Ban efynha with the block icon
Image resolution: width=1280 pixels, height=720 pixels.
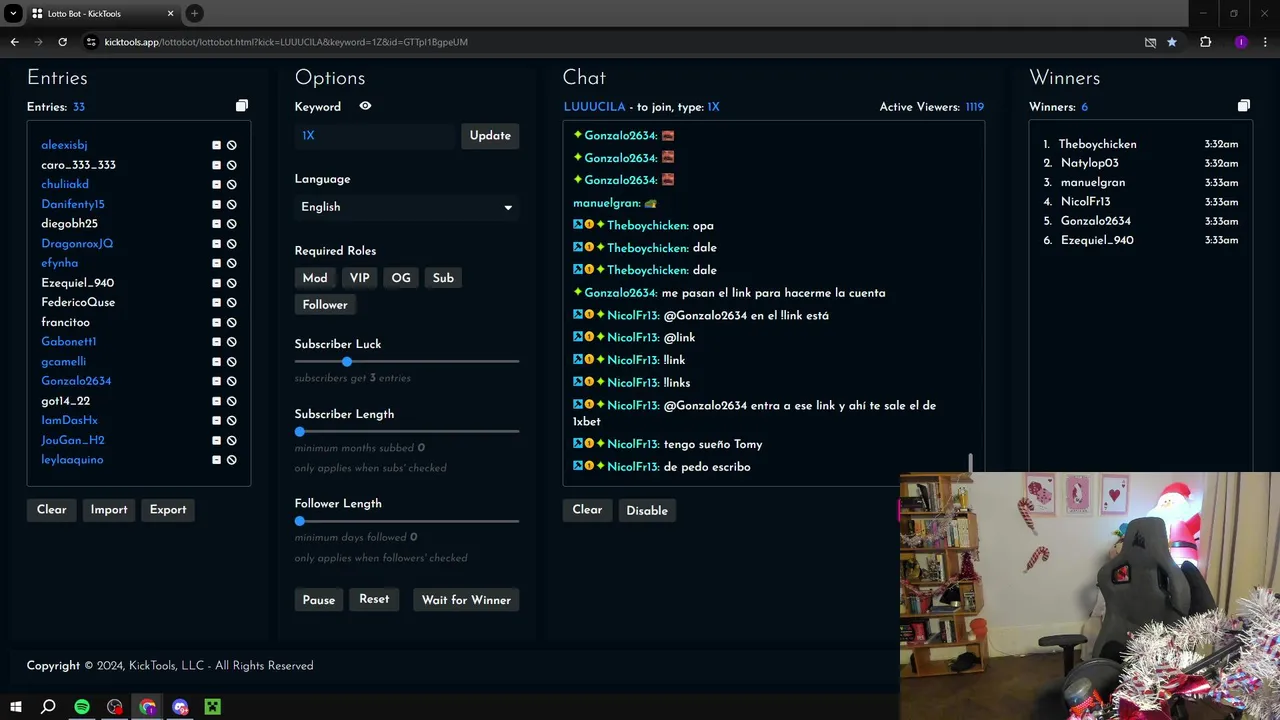[x=231, y=263]
